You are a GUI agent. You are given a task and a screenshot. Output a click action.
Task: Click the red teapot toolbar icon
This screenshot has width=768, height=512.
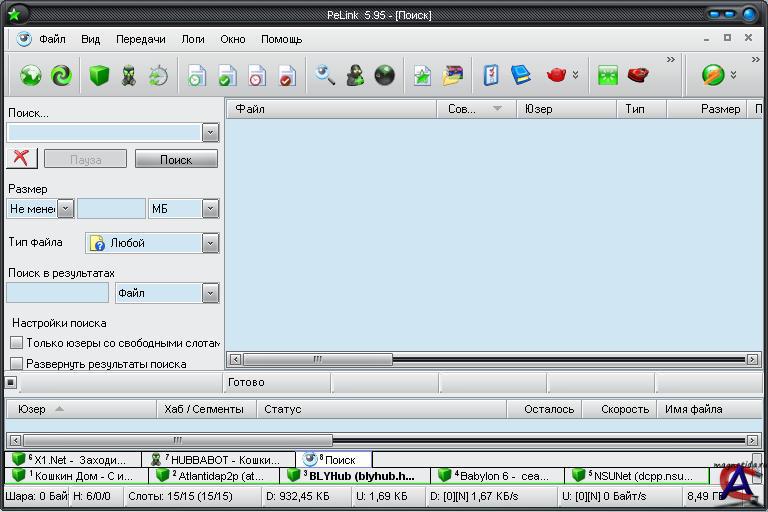(x=556, y=75)
